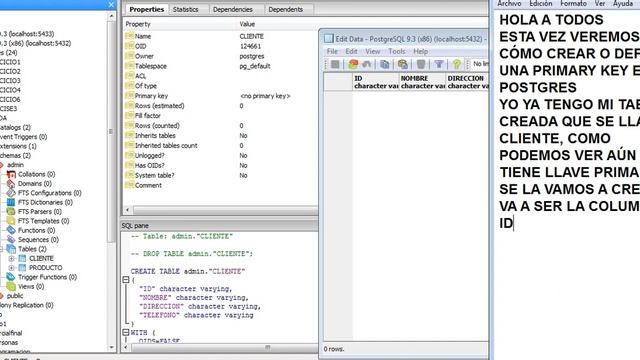This screenshot has height=360, width=640.
Task: Collapse the WITH block in SQL pane
Action: click(126, 333)
